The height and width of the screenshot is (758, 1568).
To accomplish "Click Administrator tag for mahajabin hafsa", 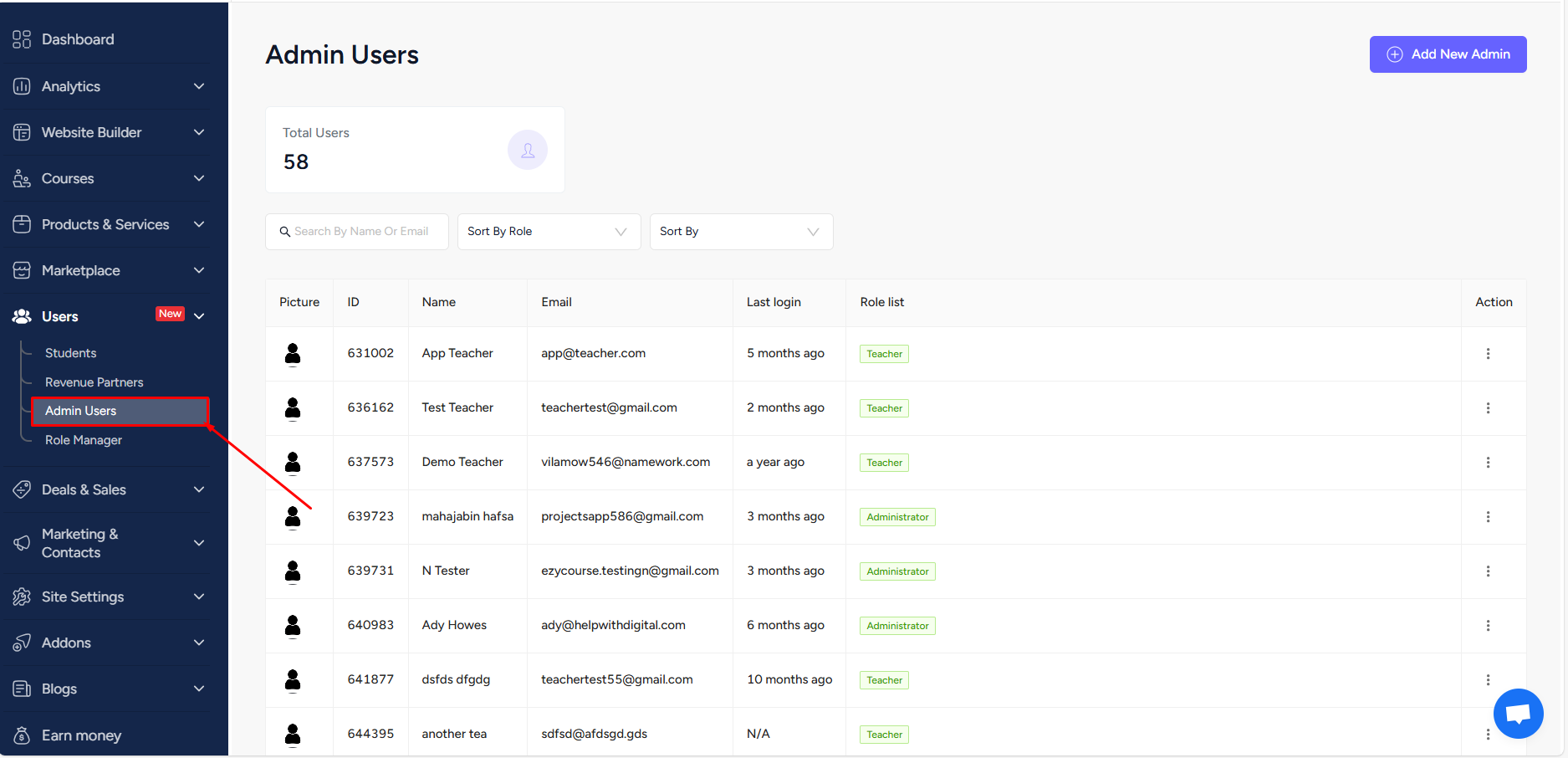I will point(897,517).
